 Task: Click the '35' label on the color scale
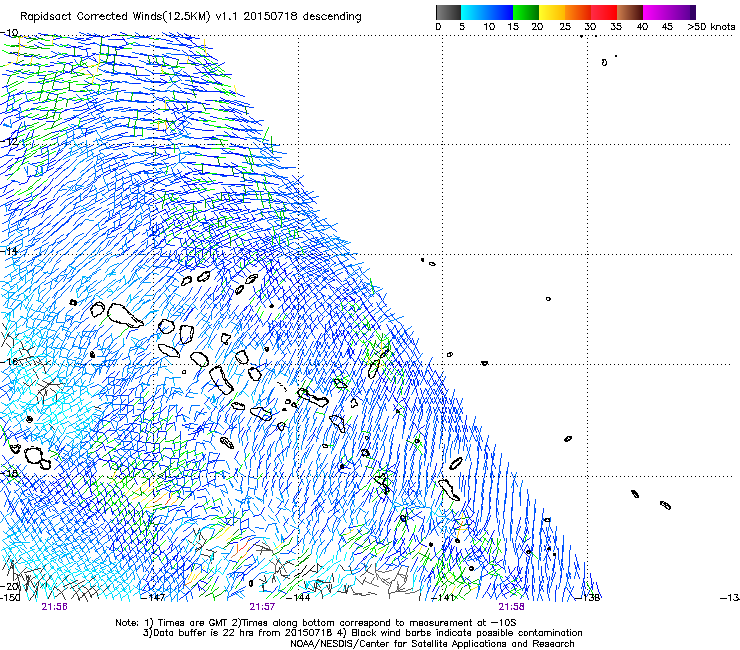click(x=616, y=27)
